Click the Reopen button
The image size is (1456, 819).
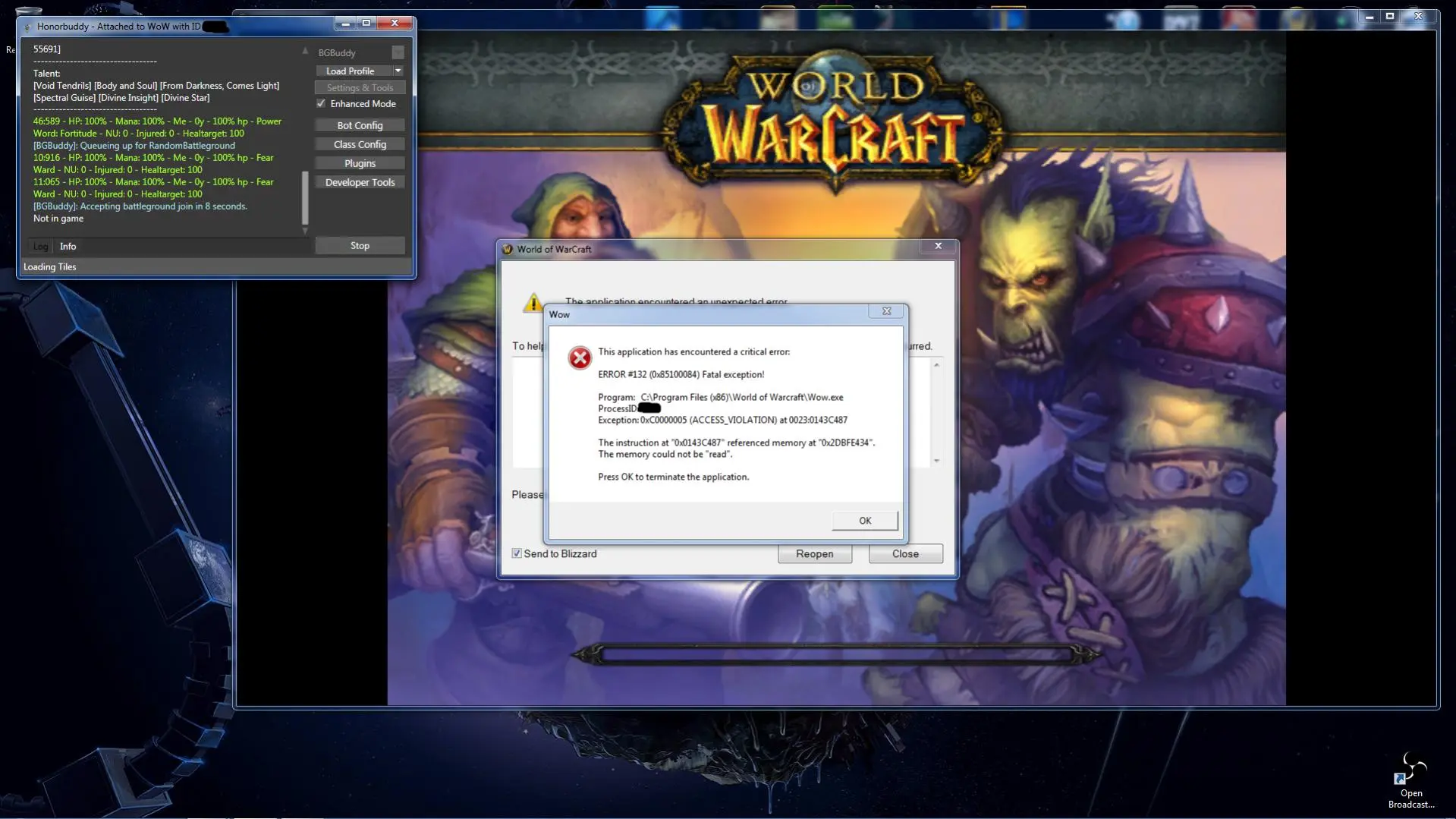point(814,553)
